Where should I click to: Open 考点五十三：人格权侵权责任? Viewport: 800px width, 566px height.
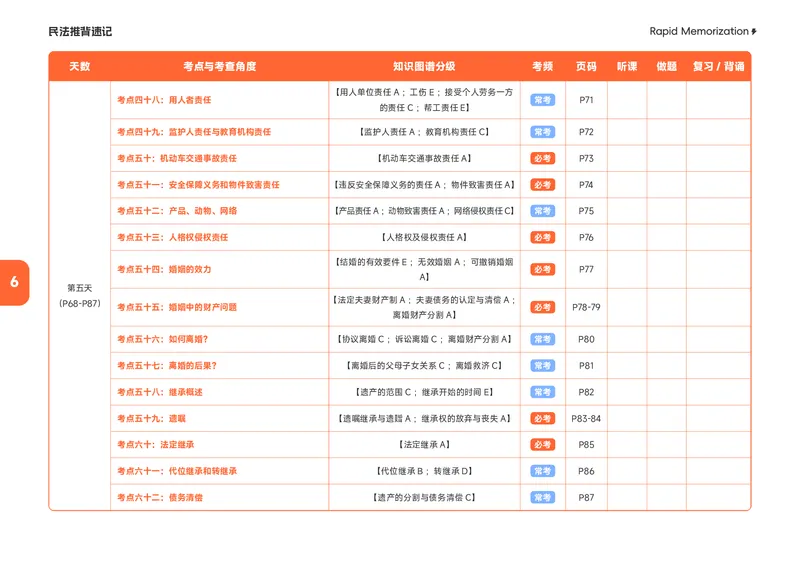[172, 237]
